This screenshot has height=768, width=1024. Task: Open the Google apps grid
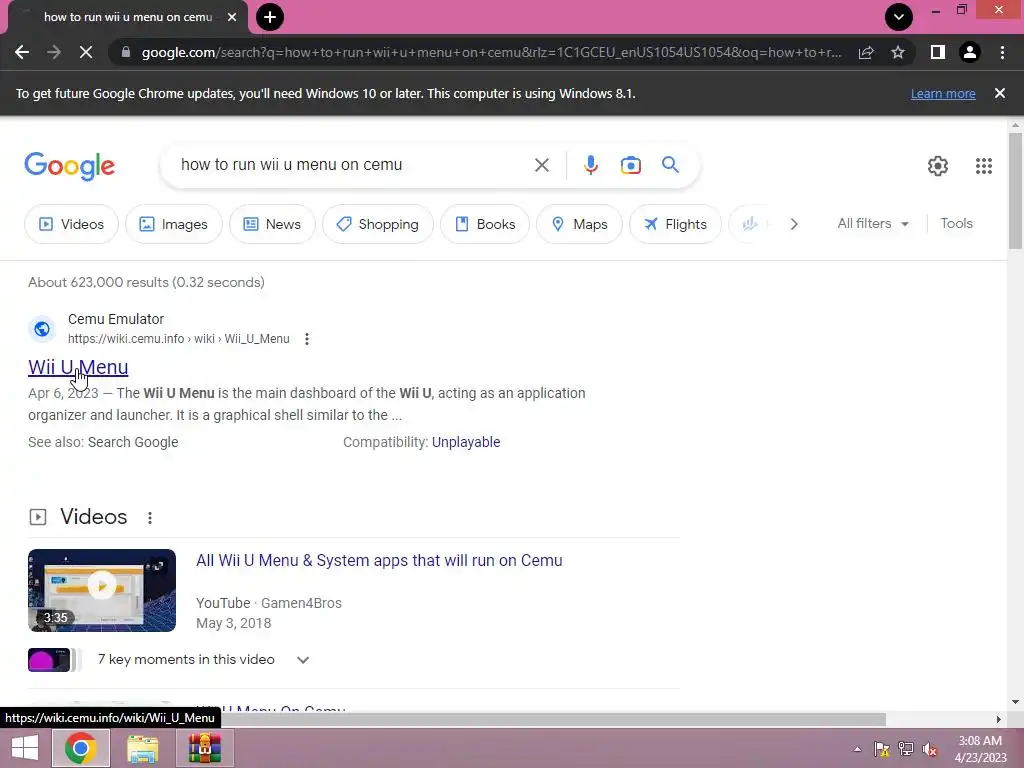tap(984, 166)
